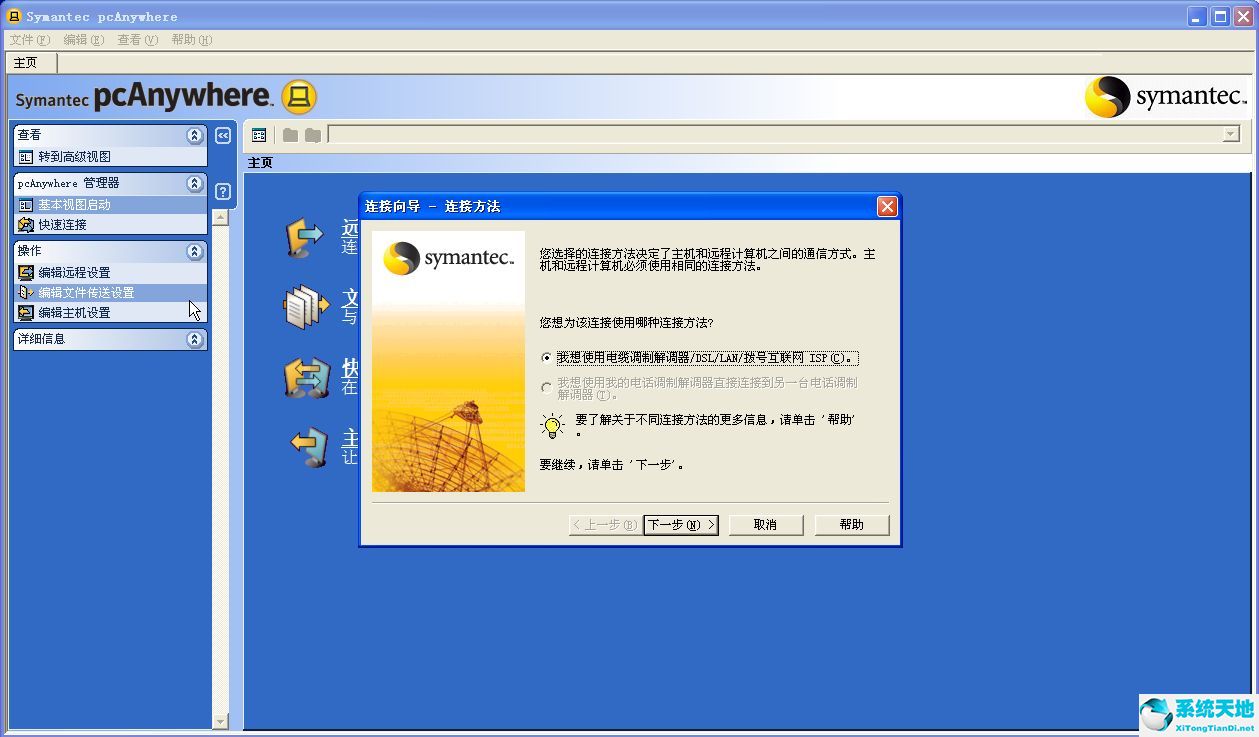Click the light bulb tip icon
The width and height of the screenshot is (1259, 737).
click(x=552, y=426)
